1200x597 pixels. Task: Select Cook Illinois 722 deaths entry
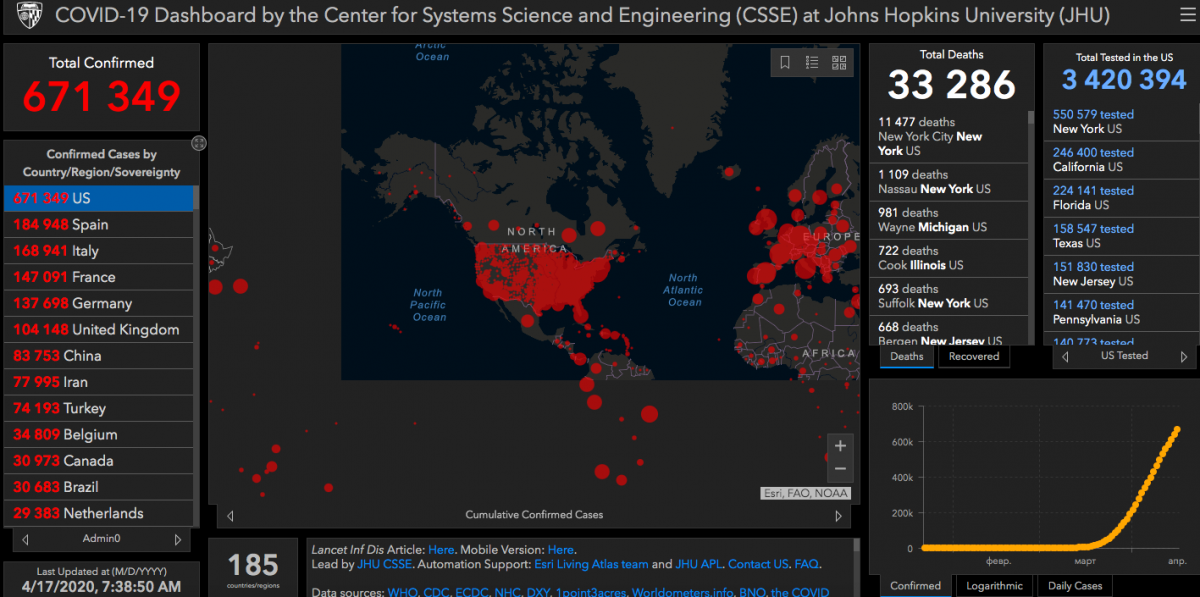[x=947, y=258]
